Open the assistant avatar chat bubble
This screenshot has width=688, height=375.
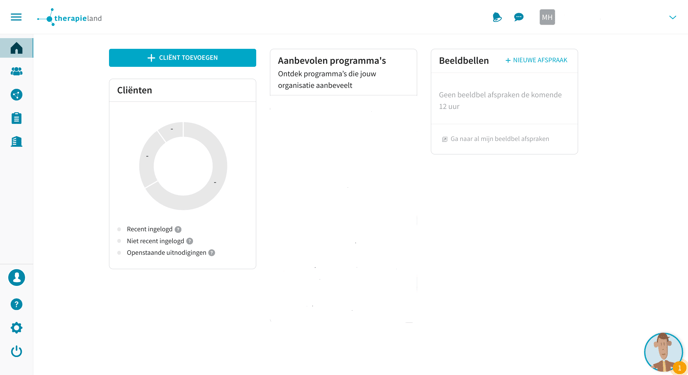pos(663,352)
